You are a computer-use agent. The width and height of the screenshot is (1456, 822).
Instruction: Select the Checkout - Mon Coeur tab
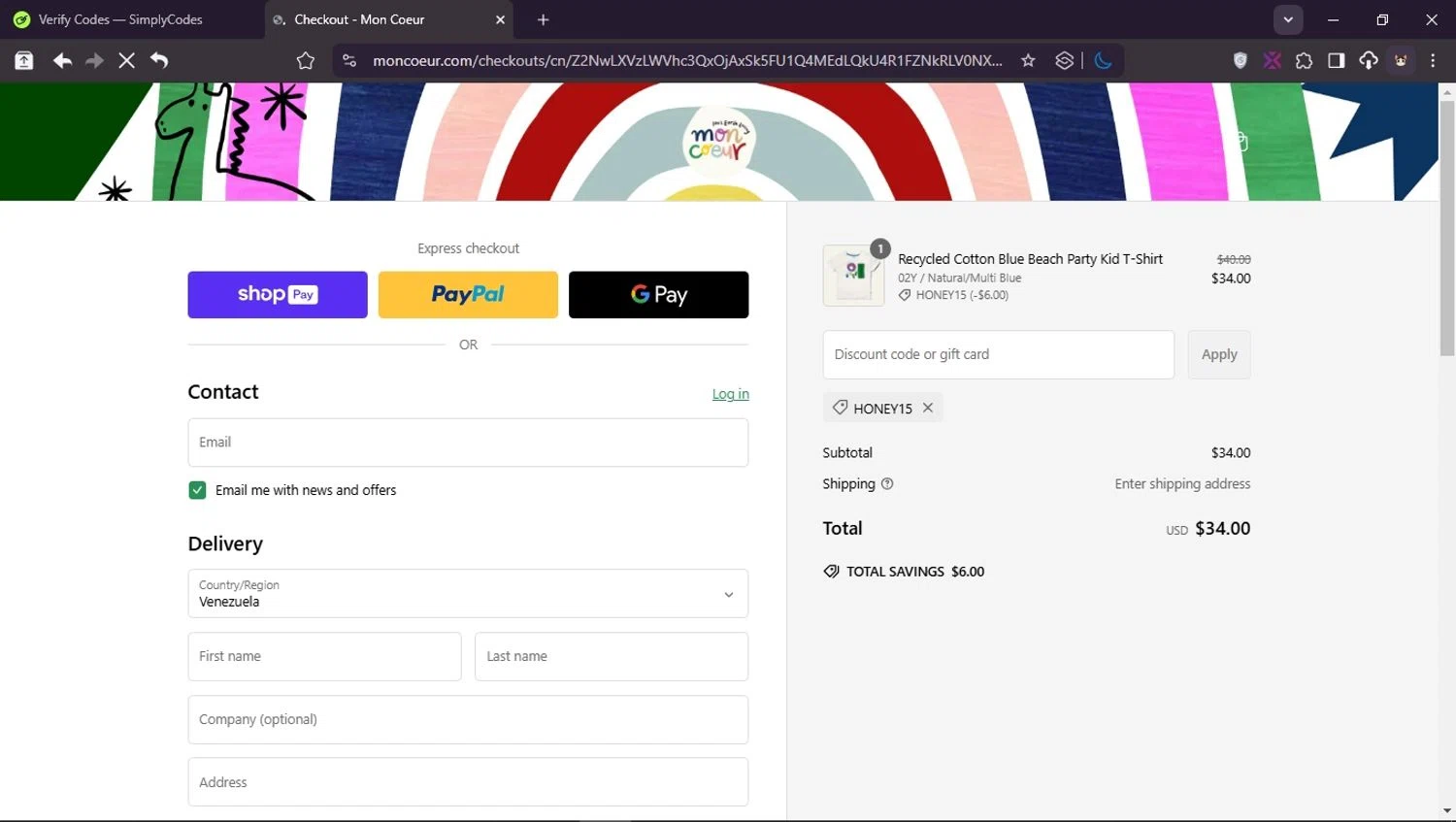tap(388, 19)
